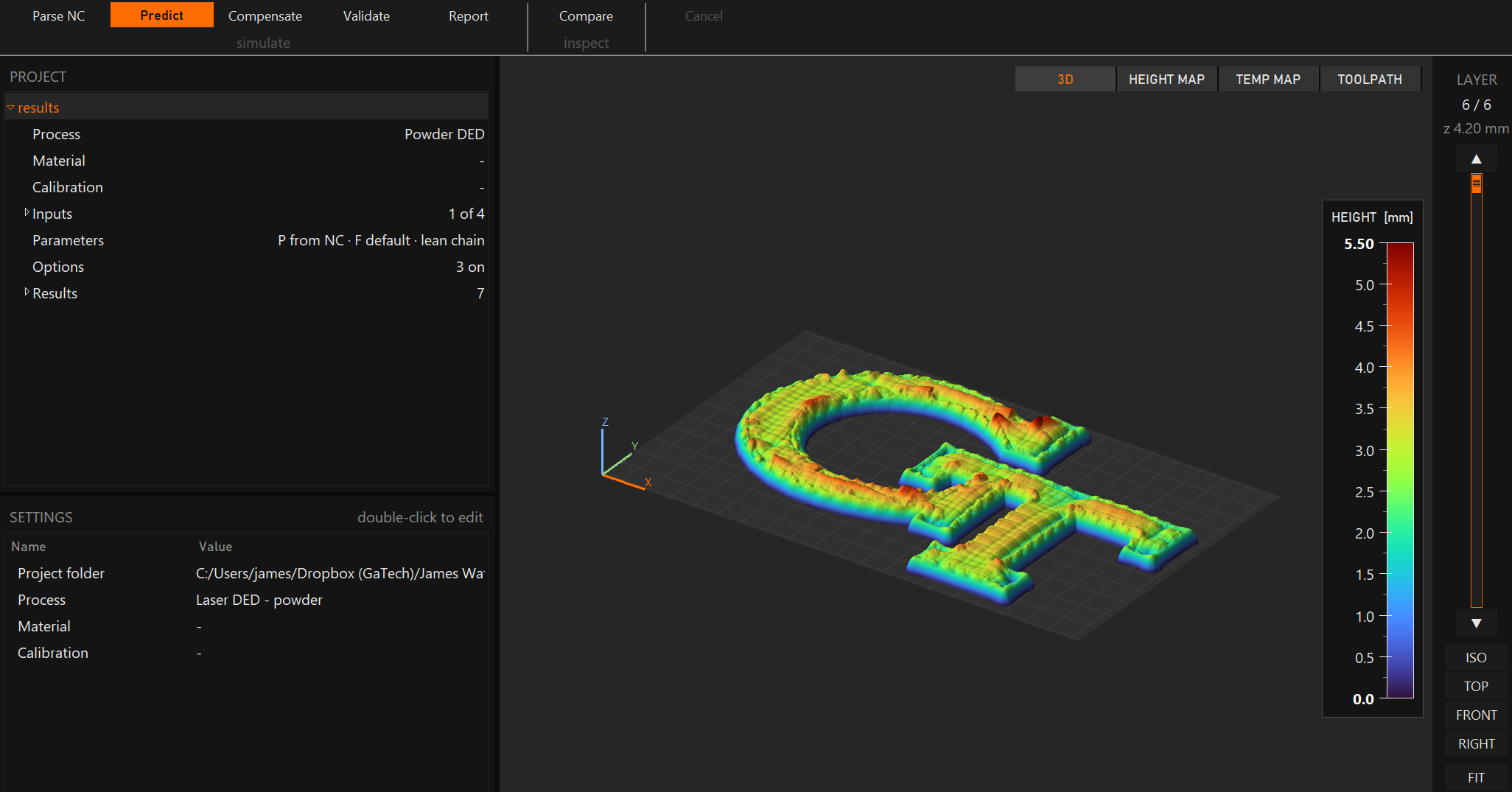
Task: Click the XYZ axis gizmo in viewport
Action: tap(626, 455)
